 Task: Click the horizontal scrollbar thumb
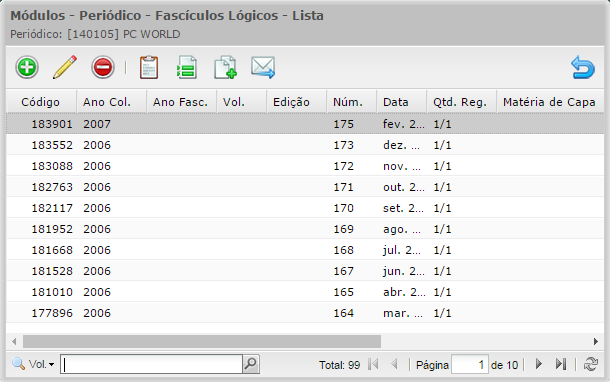pos(202,342)
